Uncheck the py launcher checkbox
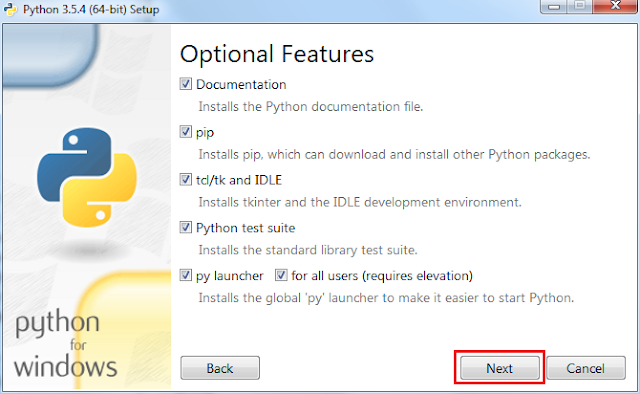The width and height of the screenshot is (640, 394). coord(185,275)
